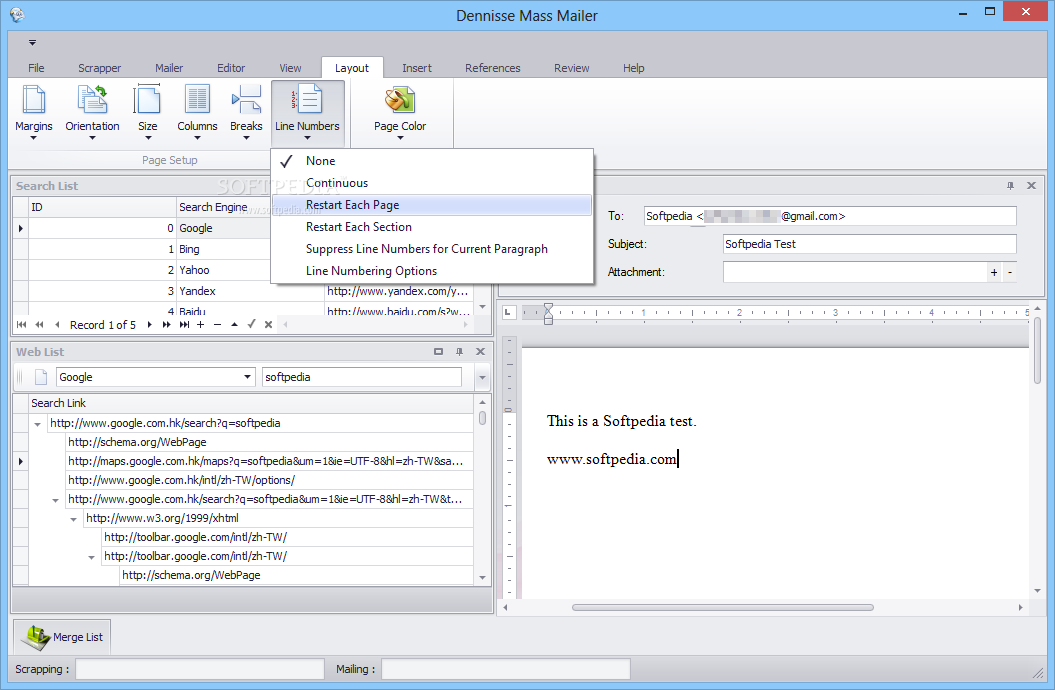The image size is (1055, 690).
Task: Click the edit record up-arrow button
Action: pyautogui.click(x=234, y=325)
